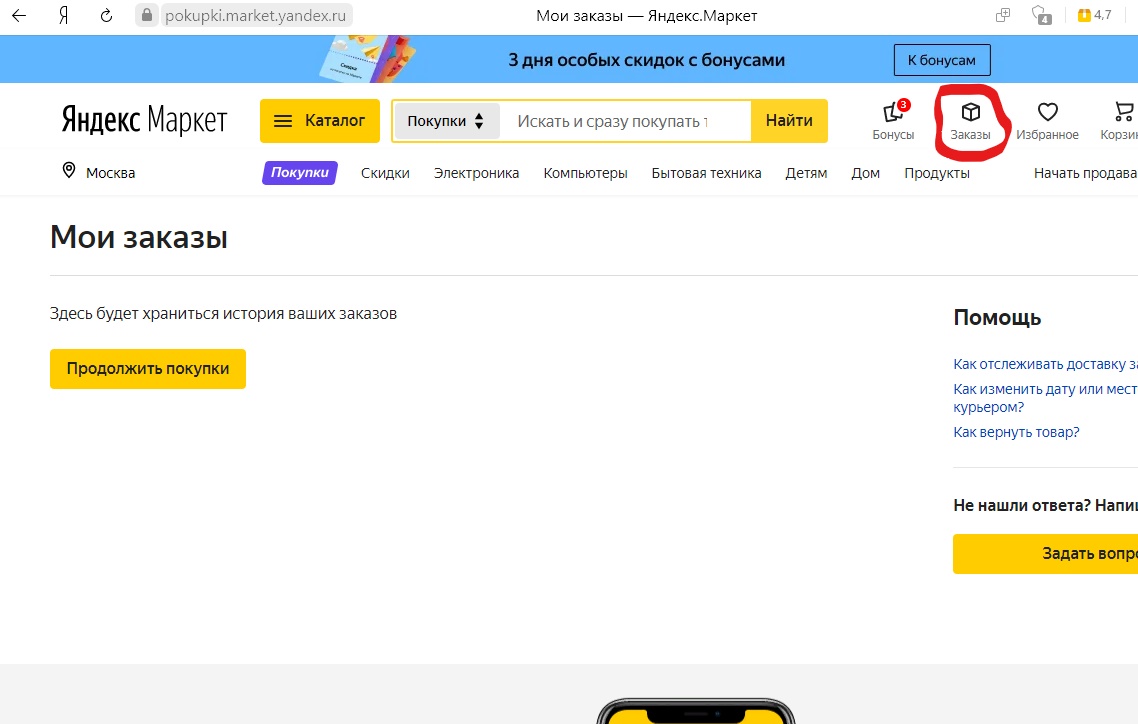
Task: Open the purple Покупки tab
Action: click(300, 173)
